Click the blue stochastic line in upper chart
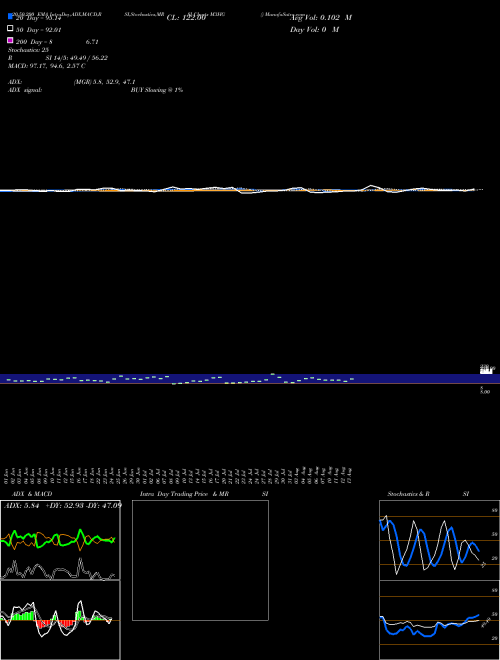The height and width of the screenshot is (660, 500). tap(428, 544)
